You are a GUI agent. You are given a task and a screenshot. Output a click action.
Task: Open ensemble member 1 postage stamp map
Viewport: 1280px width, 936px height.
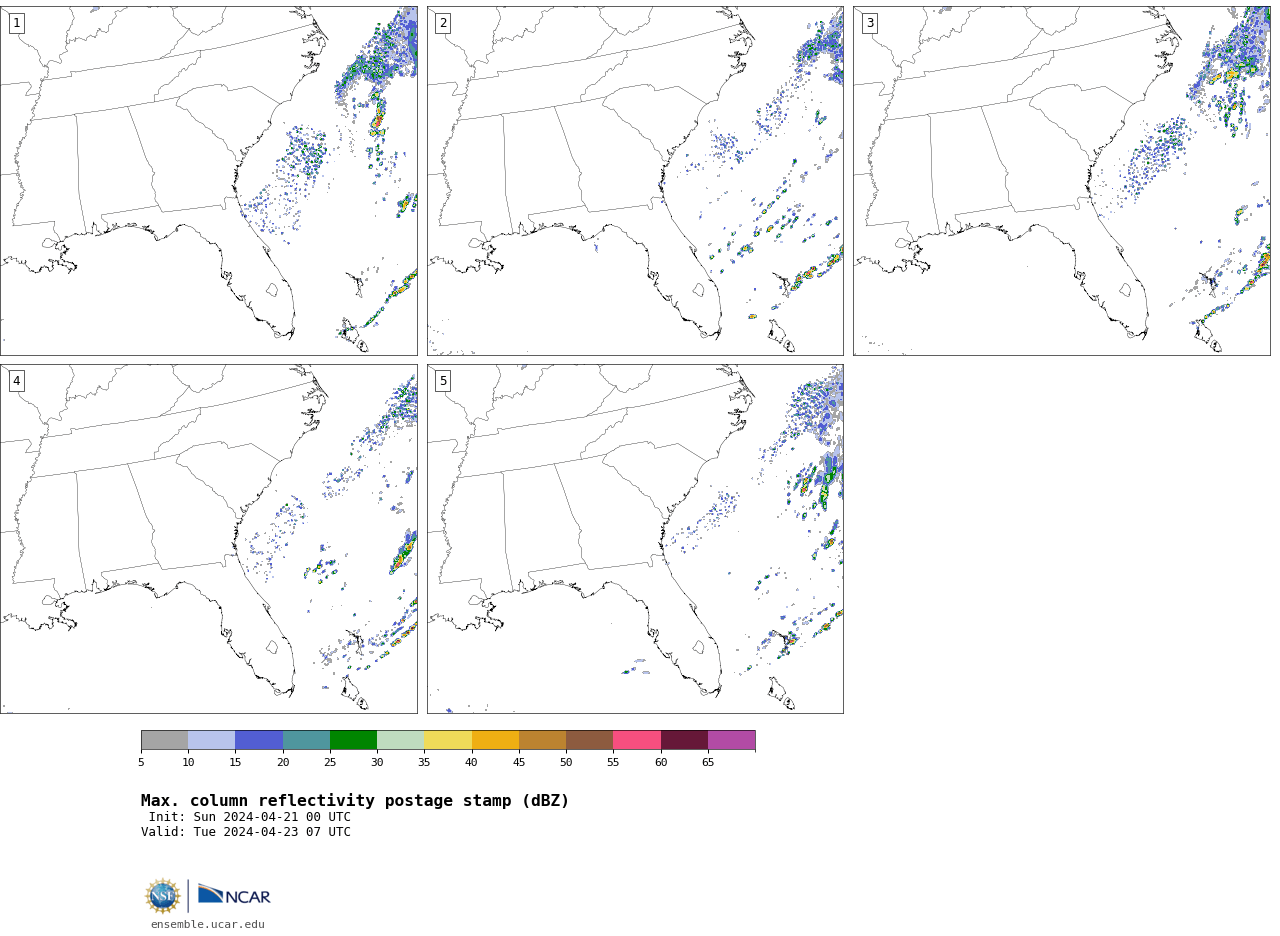[x=208, y=181]
